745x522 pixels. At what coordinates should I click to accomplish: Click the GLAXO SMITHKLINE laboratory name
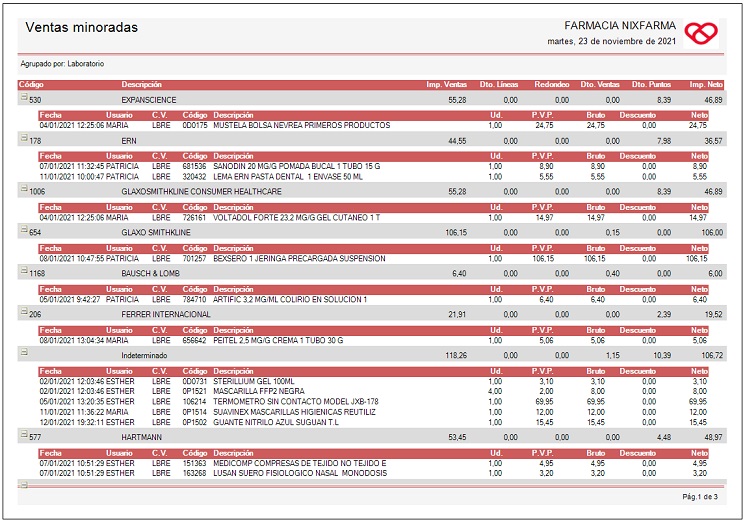click(x=156, y=233)
